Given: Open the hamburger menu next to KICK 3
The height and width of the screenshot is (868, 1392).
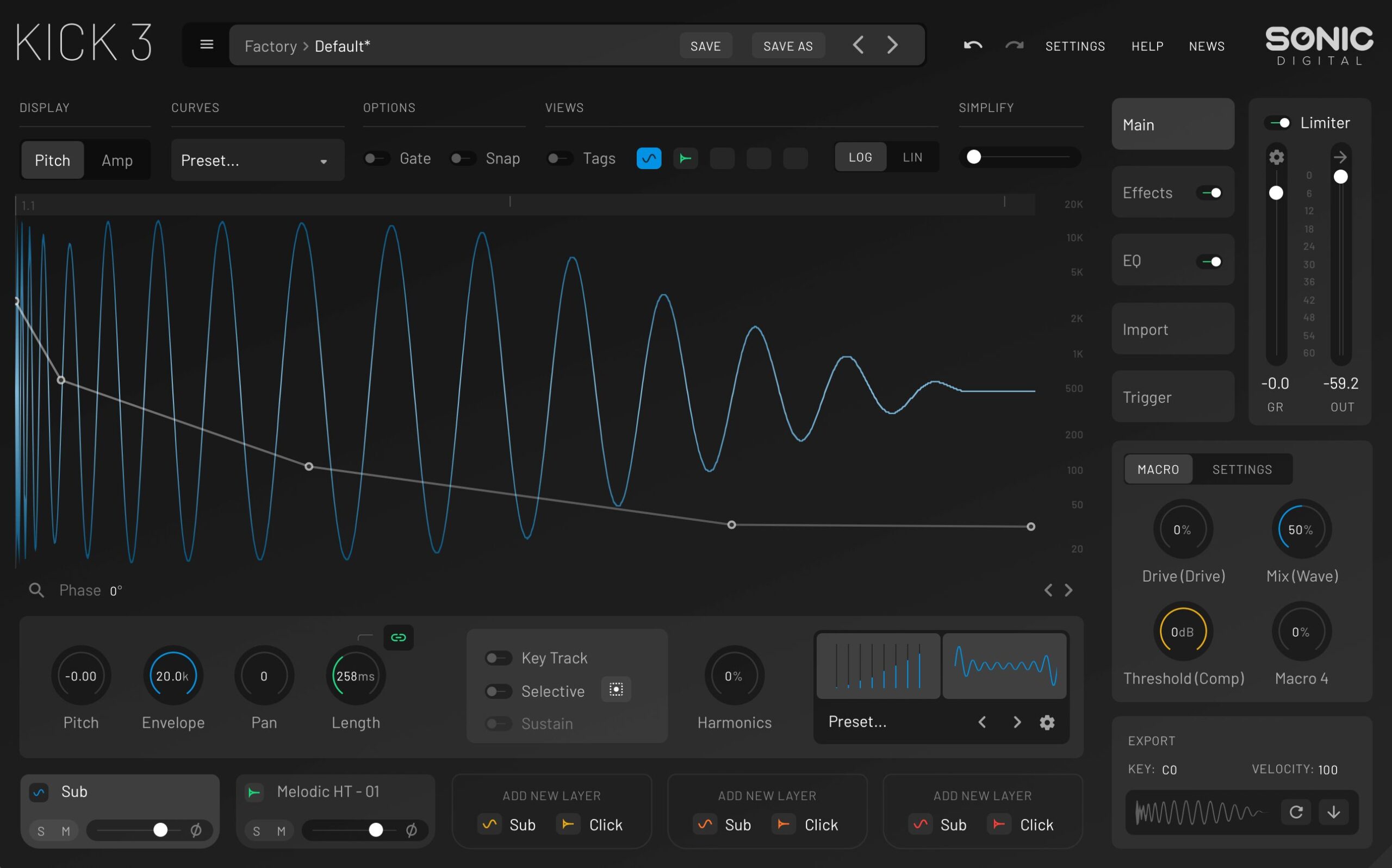Looking at the screenshot, I should click(x=206, y=44).
